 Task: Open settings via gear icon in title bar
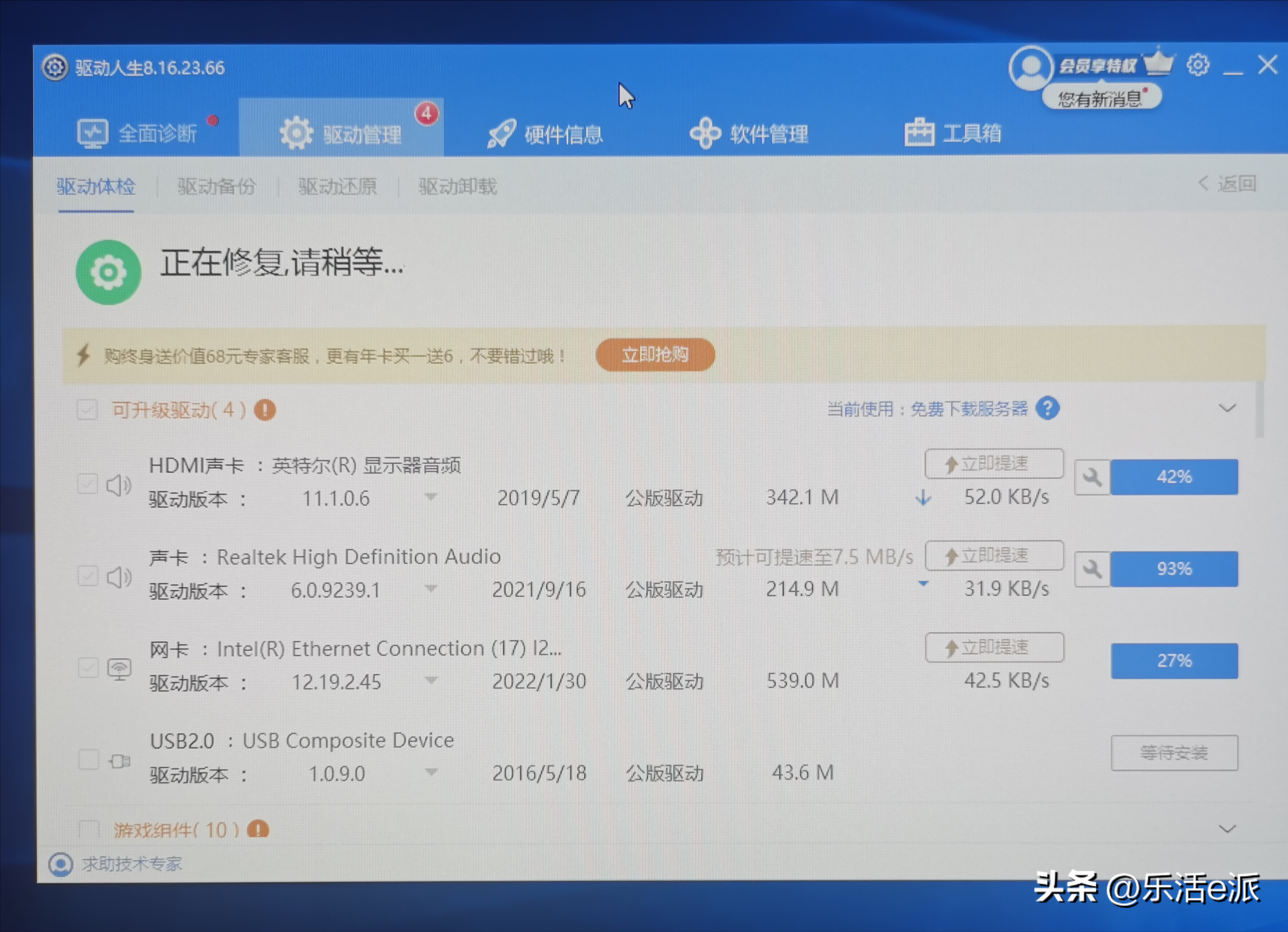pos(1197,65)
